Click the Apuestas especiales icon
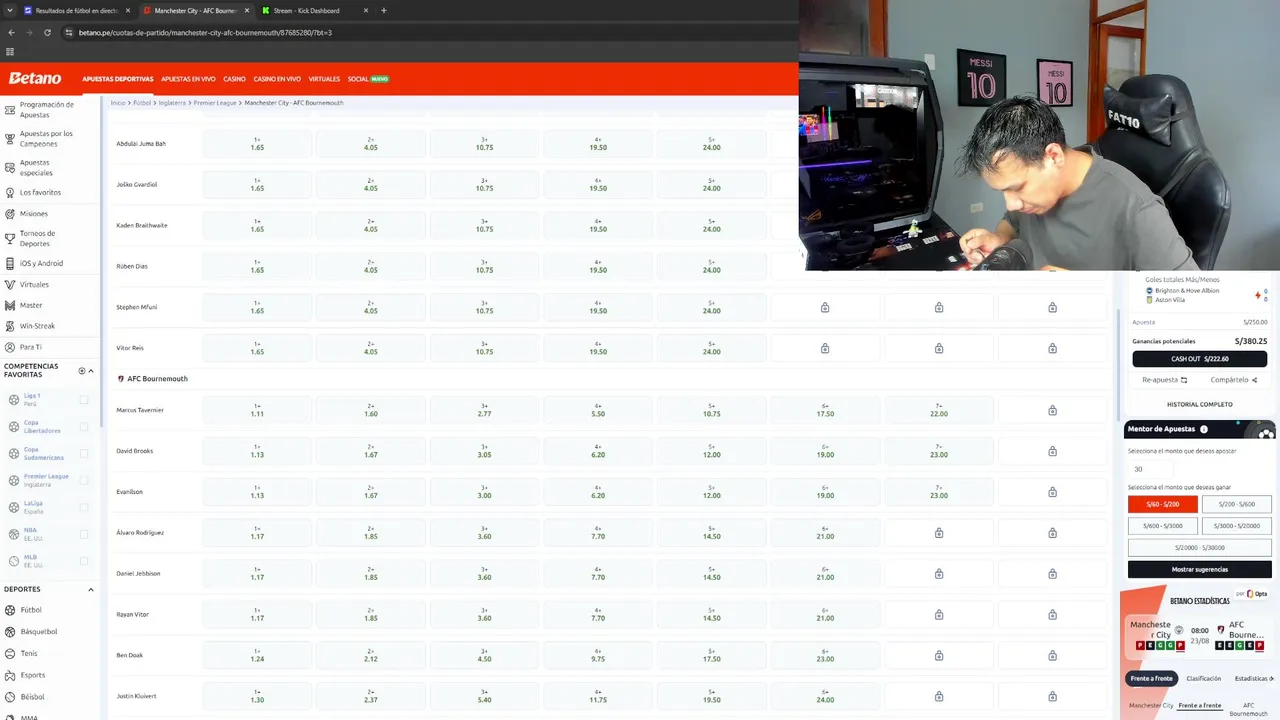1280x720 pixels. [x=10, y=168]
